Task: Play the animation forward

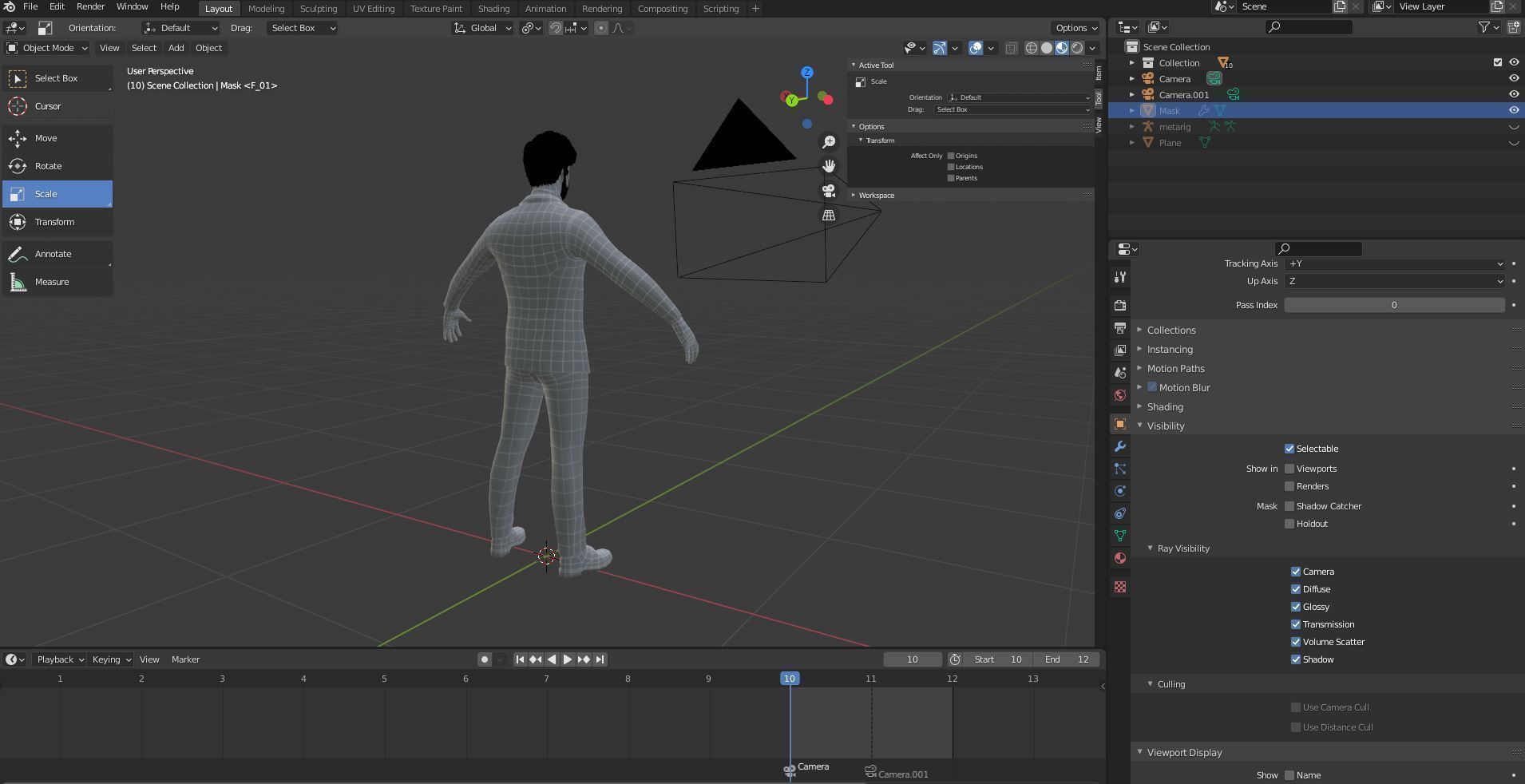Action: 567,659
